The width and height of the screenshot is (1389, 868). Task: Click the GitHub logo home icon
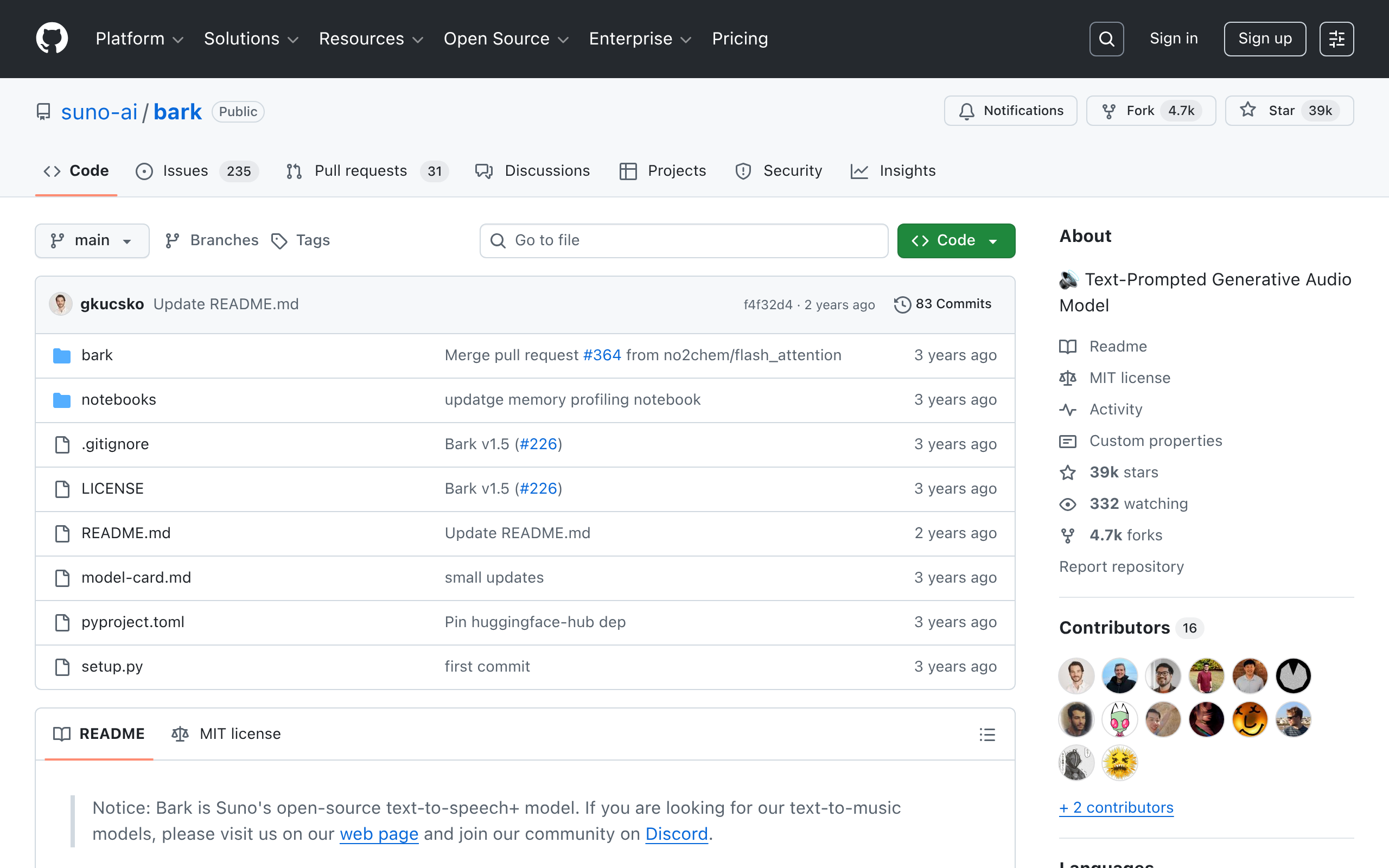(x=52, y=39)
